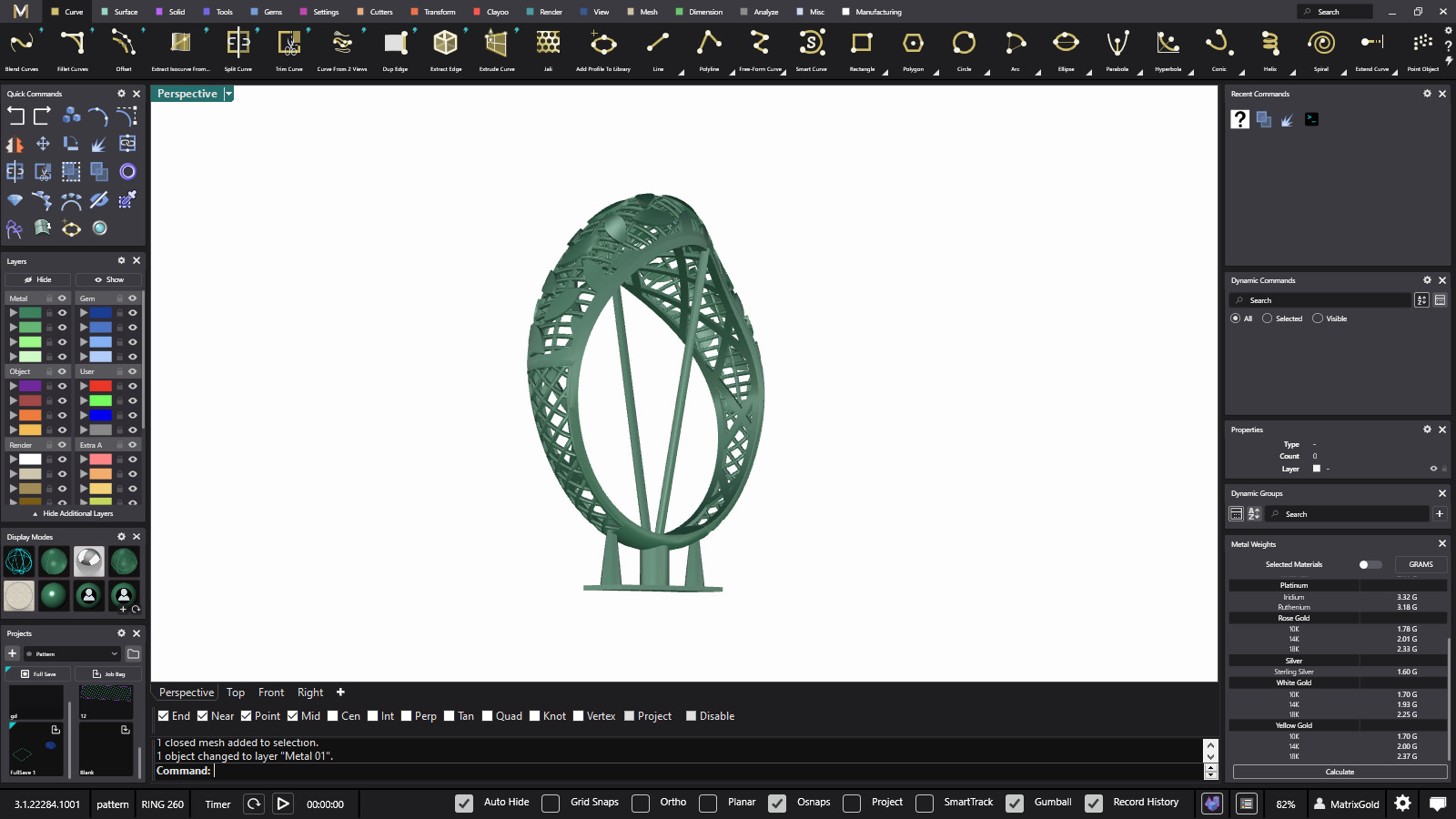
Task: Select the Free-Form Curve tool
Action: pos(760,43)
